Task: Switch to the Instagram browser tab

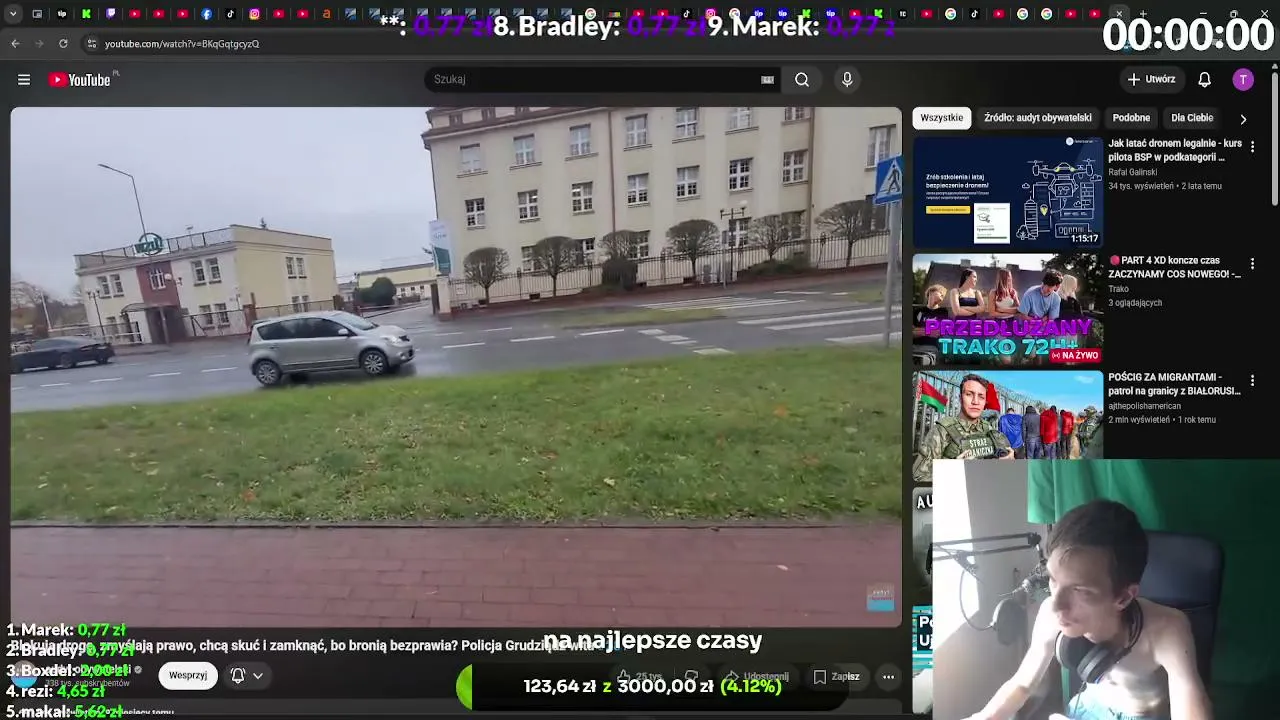Action: 254,14
